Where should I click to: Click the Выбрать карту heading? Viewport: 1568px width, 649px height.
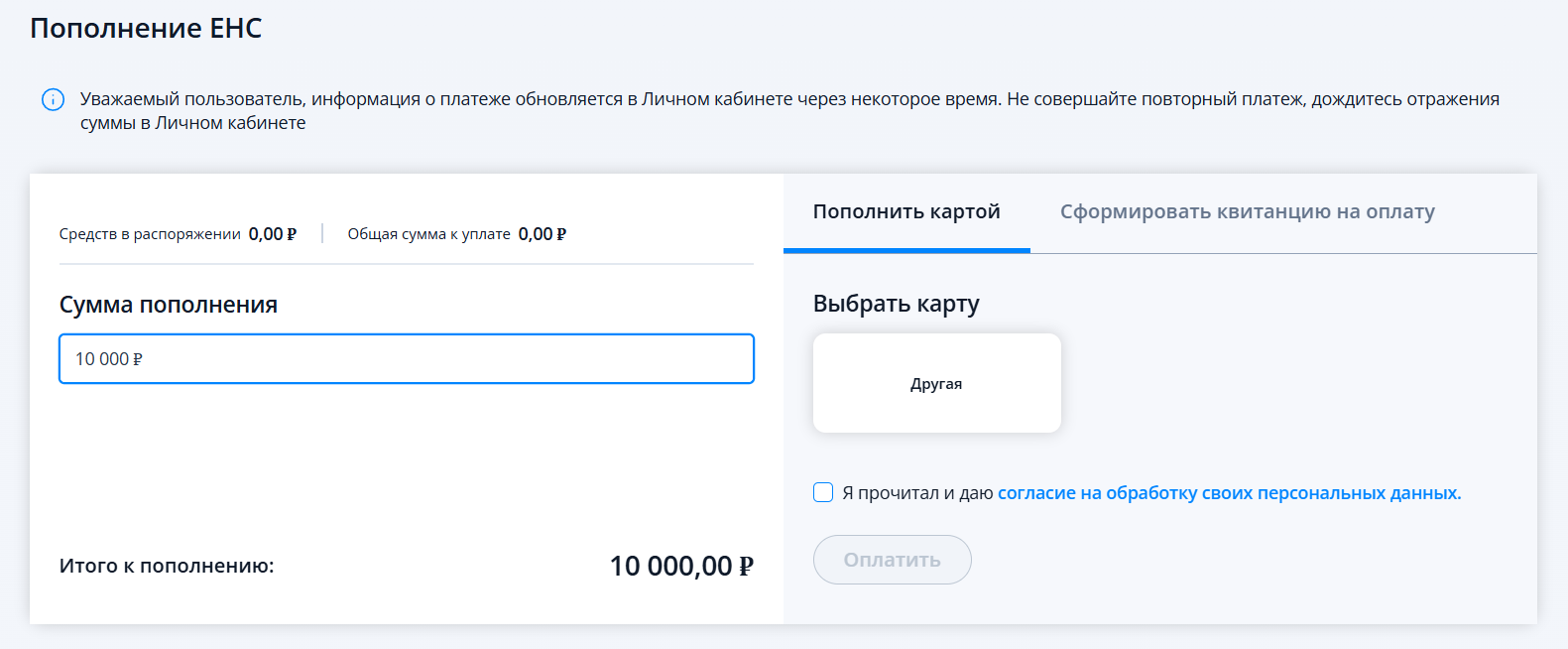point(896,304)
